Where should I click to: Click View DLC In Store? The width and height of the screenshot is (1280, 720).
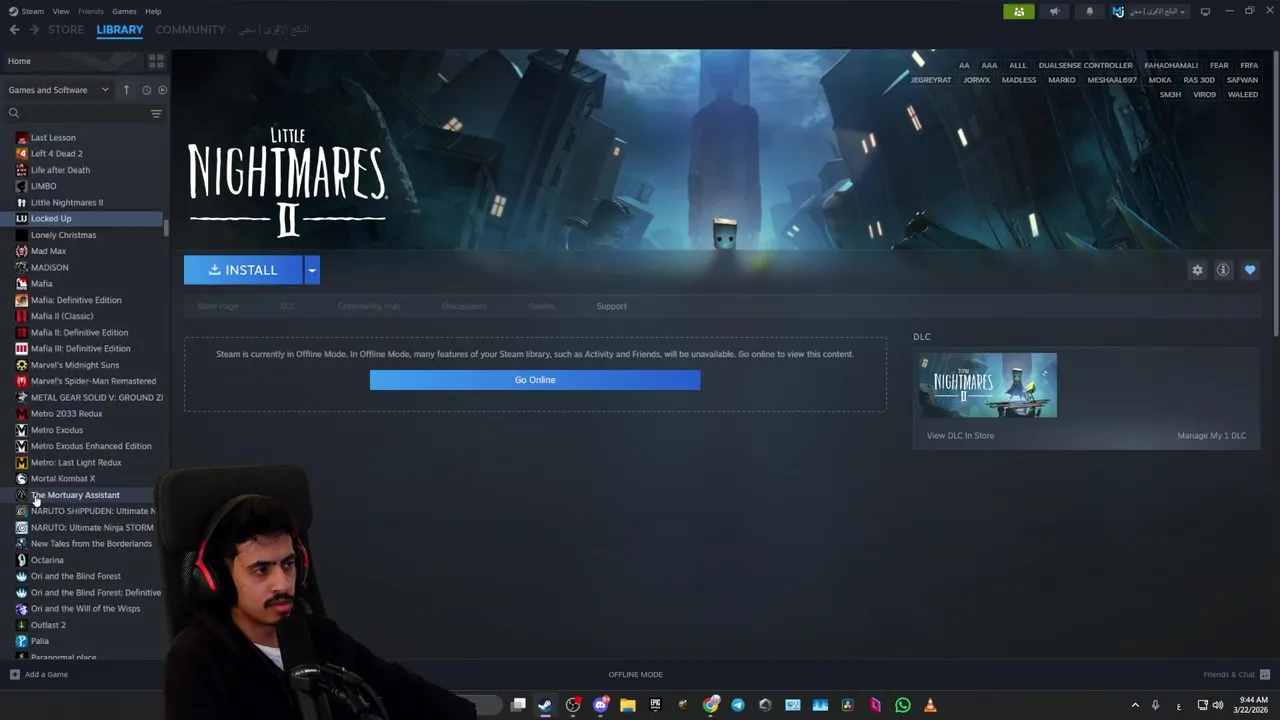[x=960, y=436]
